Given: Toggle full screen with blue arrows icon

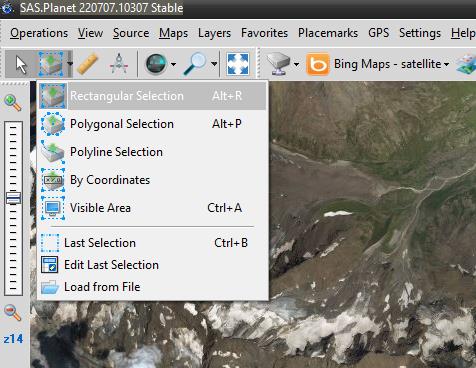Looking at the screenshot, I should 238,64.
